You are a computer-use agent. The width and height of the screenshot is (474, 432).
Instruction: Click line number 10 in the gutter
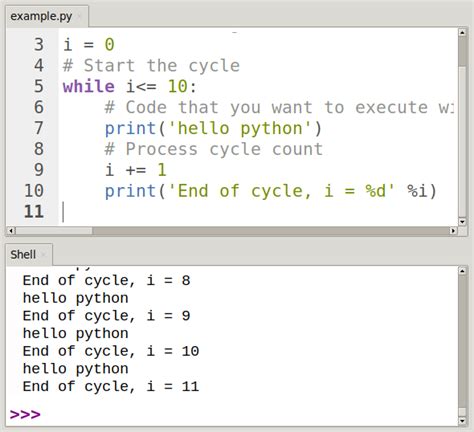click(x=34, y=191)
